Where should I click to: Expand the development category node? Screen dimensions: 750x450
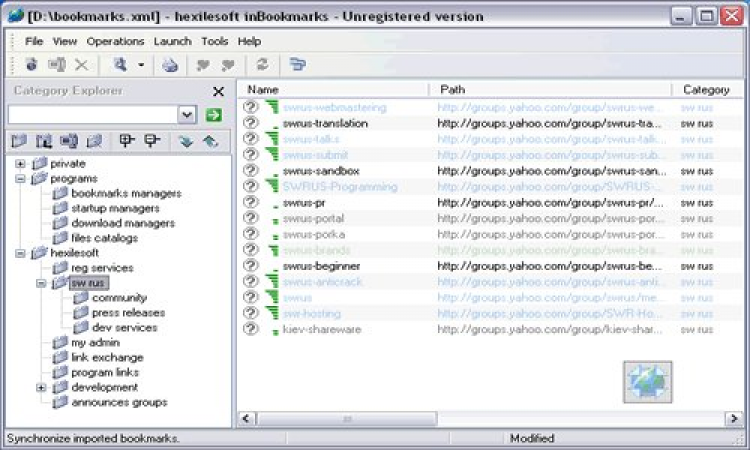[41, 388]
